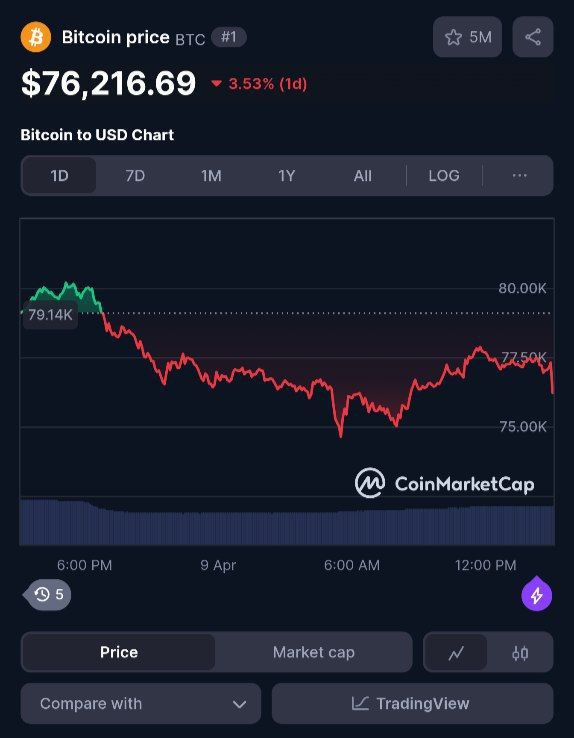
Task: Click the purple lightning bolt icon
Action: coord(536,595)
